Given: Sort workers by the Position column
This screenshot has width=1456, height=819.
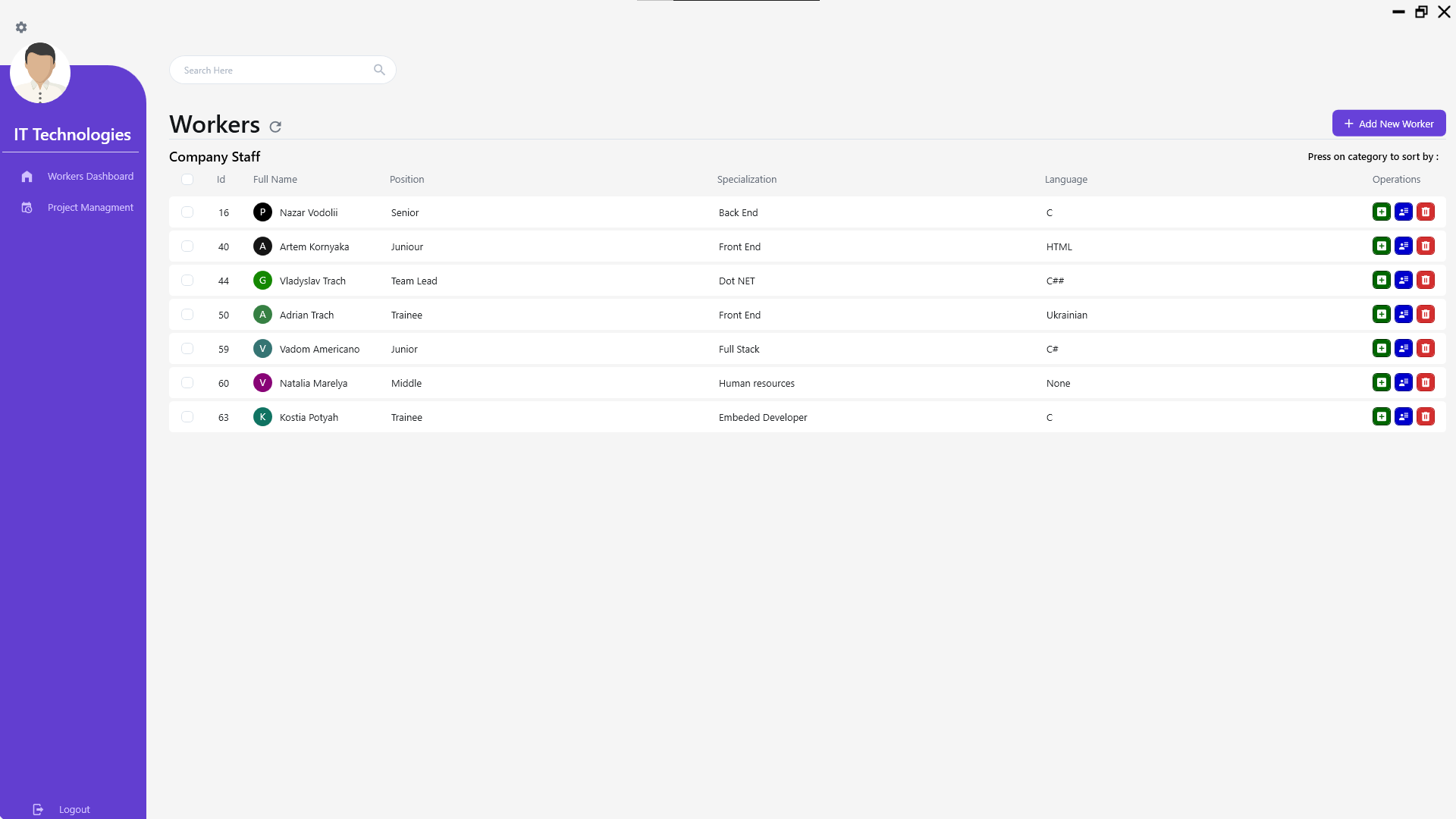Looking at the screenshot, I should (x=406, y=179).
